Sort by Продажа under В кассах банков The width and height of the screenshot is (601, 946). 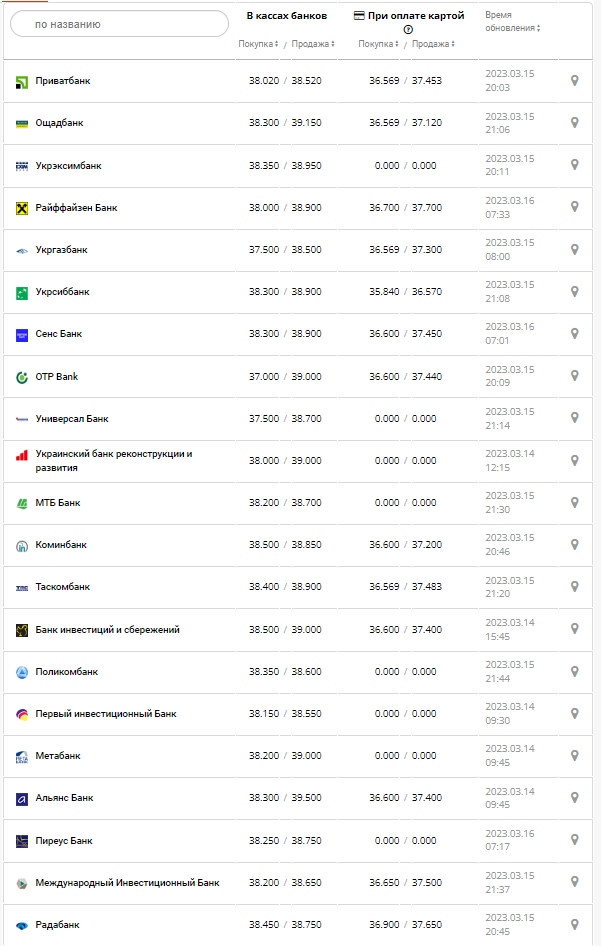[313, 44]
